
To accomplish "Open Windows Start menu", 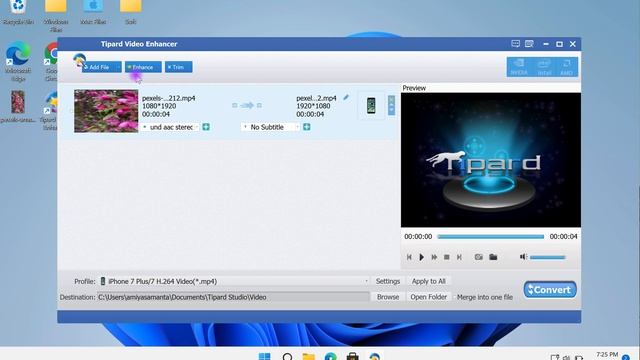I will pos(264,357).
